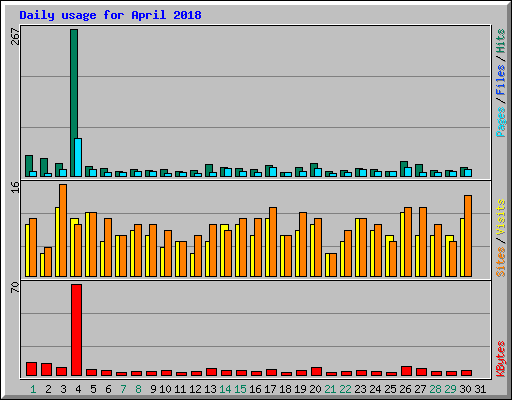Click the 'KBytes' legend label

[501, 358]
